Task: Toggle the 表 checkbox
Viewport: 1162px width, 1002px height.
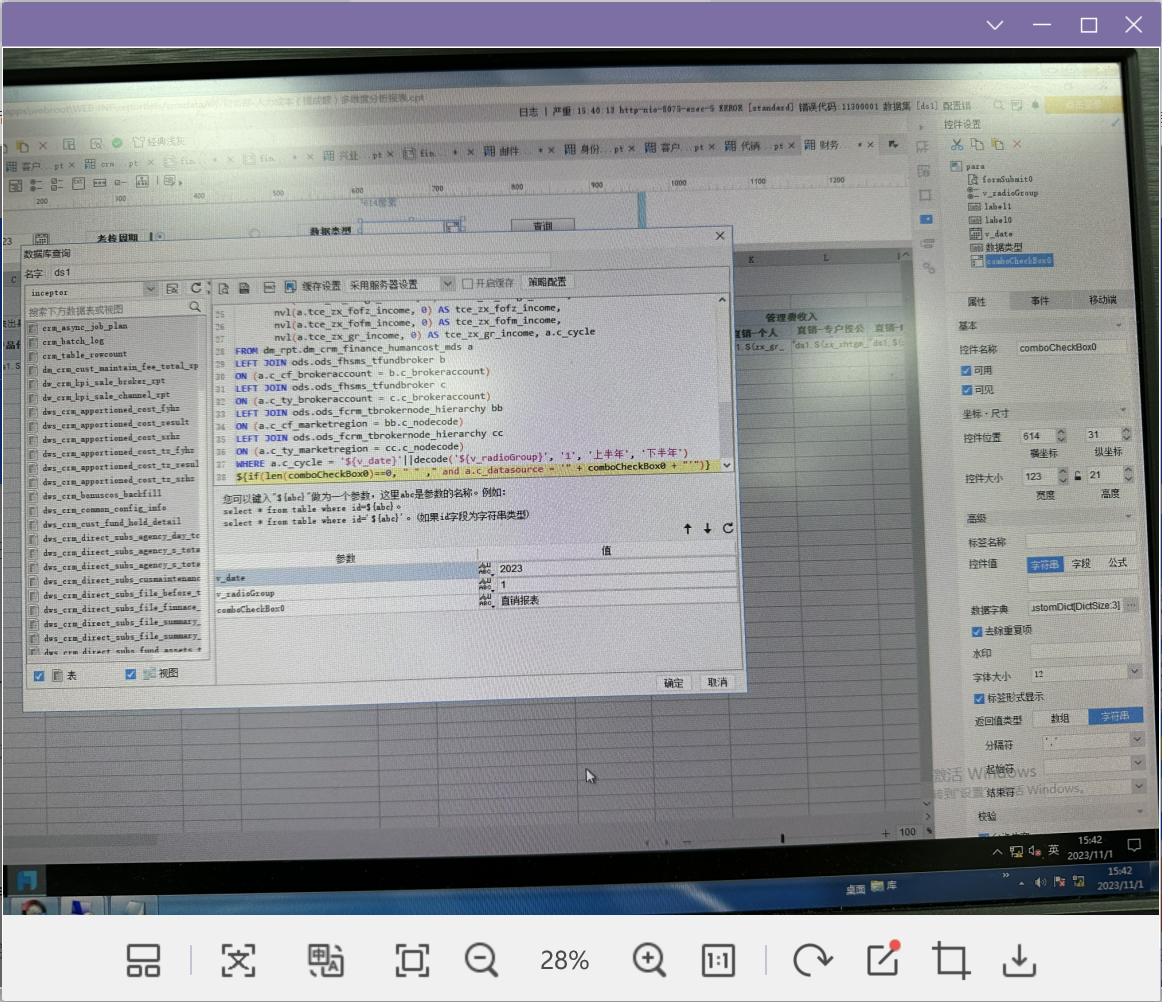Action: click(x=39, y=676)
